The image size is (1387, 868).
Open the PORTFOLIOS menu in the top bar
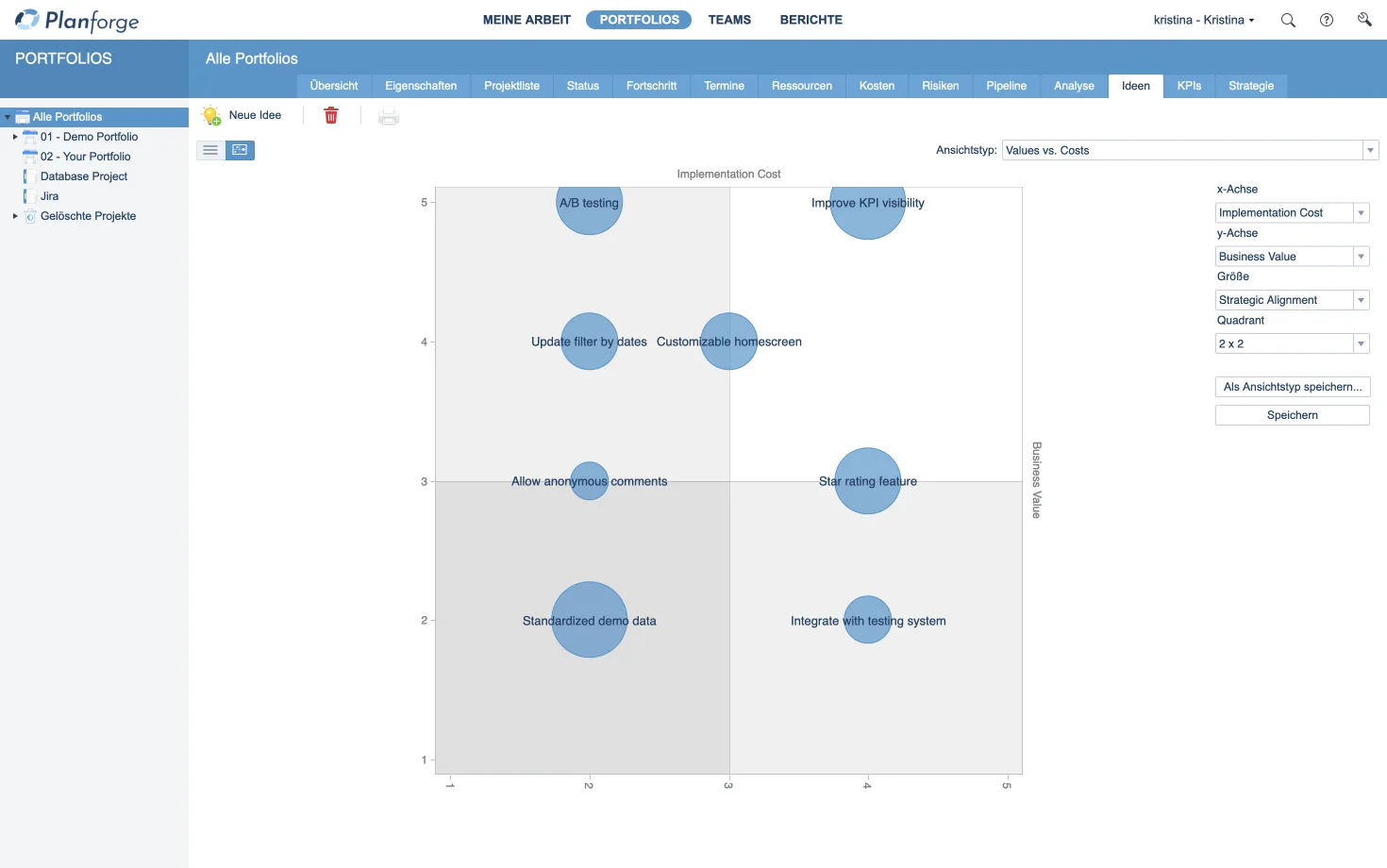tap(638, 19)
